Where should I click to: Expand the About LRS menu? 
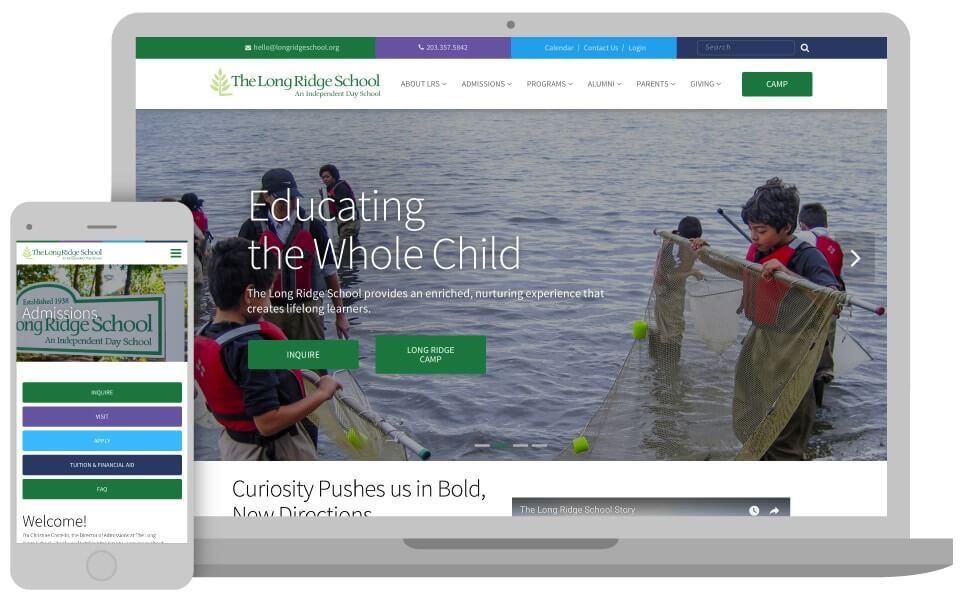(424, 84)
